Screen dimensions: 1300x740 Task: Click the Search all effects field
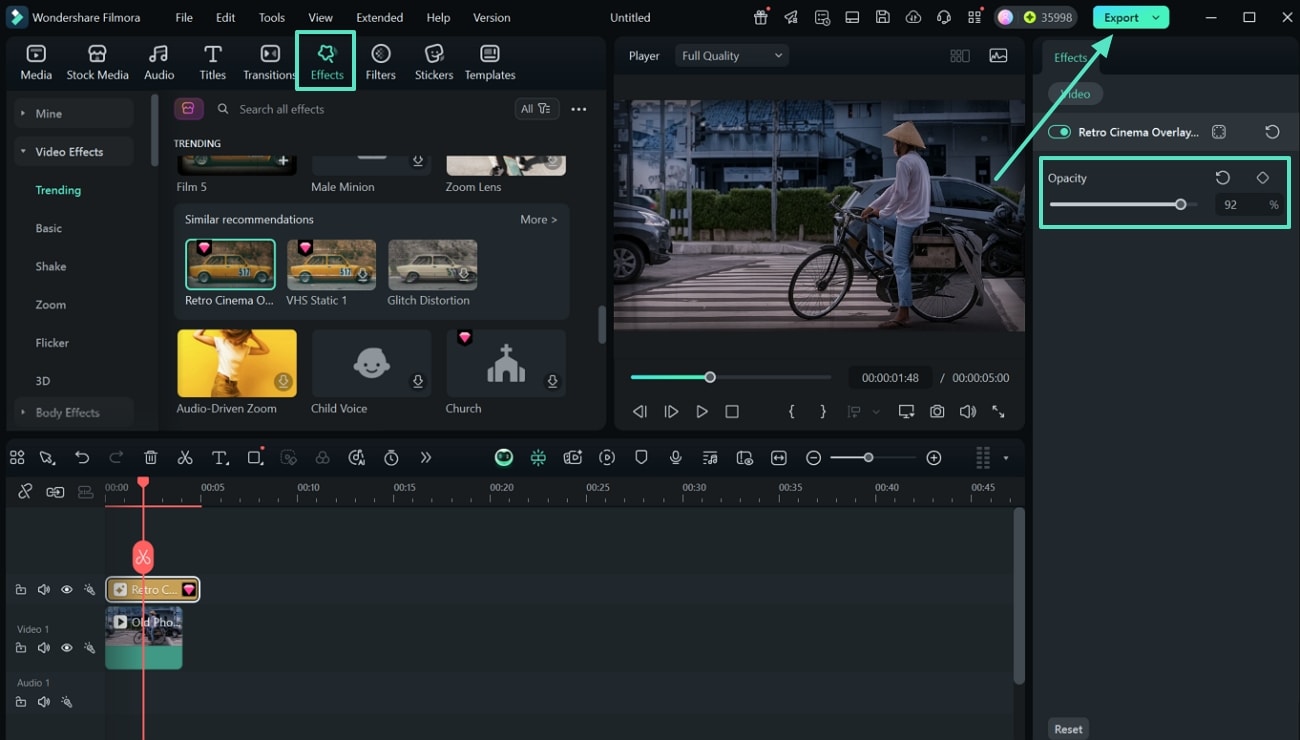coord(360,109)
